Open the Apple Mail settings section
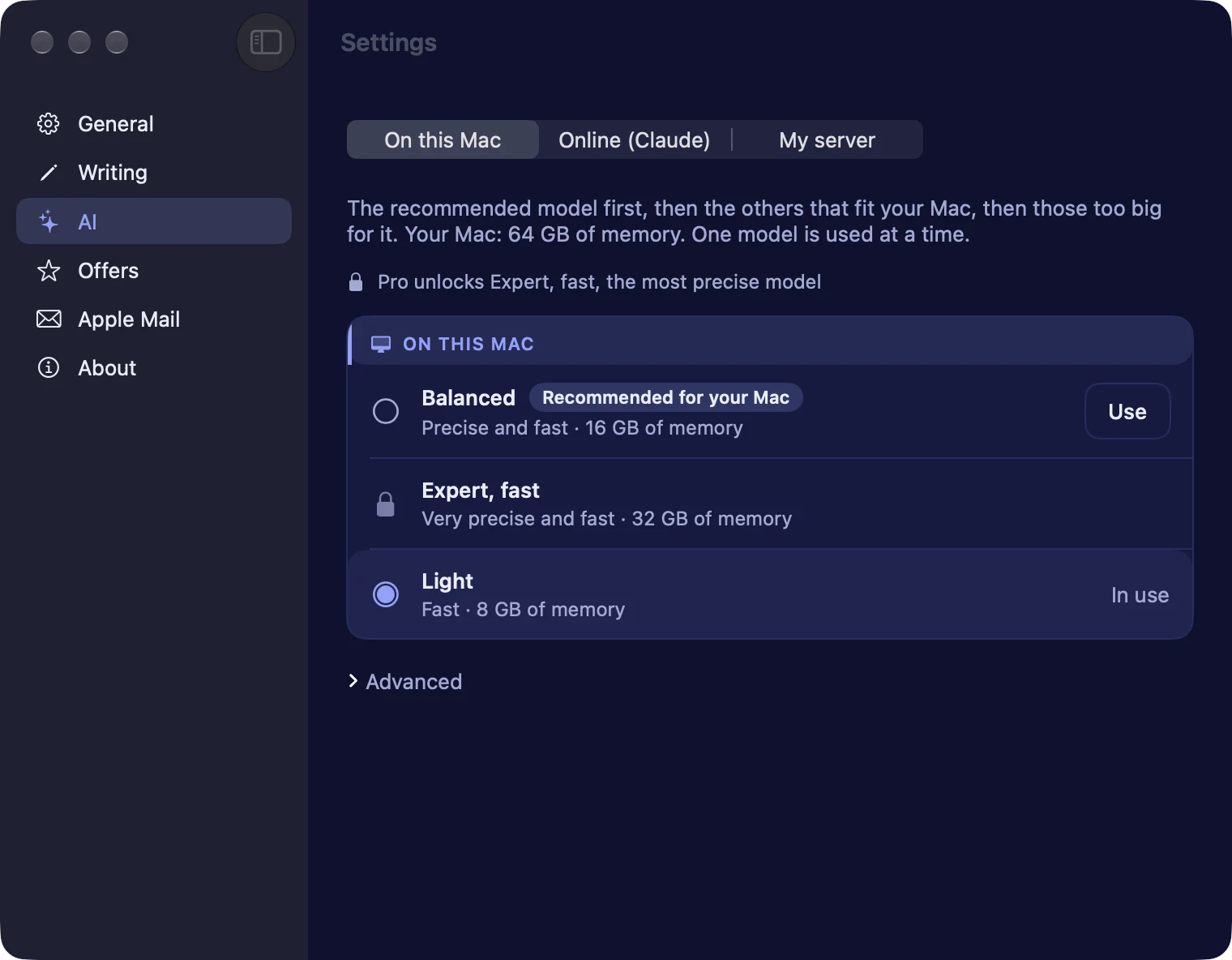This screenshot has height=960, width=1232. click(x=154, y=319)
